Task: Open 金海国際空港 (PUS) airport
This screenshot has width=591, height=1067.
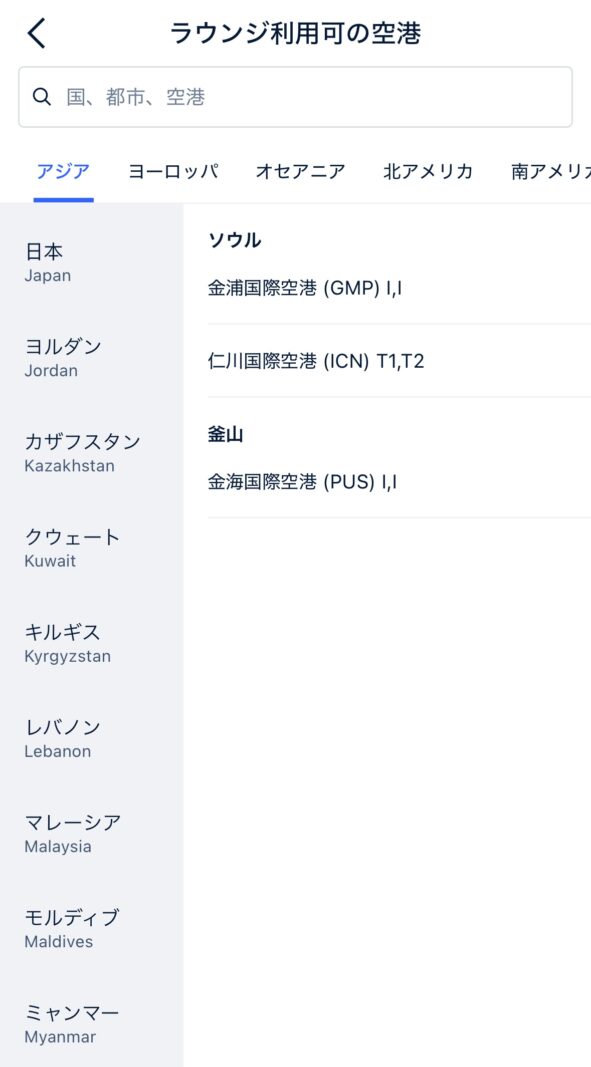Action: point(399,482)
